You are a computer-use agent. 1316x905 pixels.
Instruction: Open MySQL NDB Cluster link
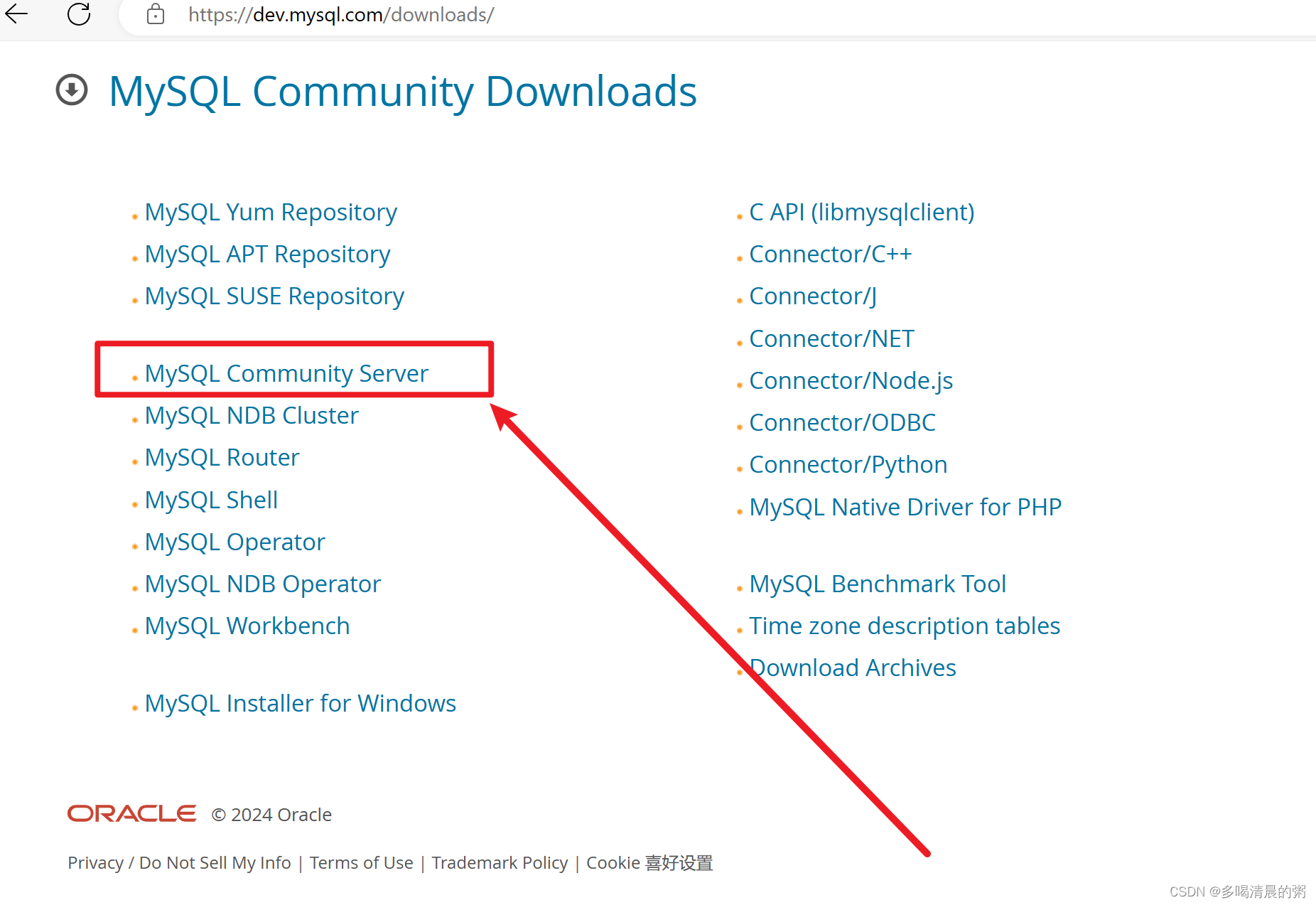tap(252, 416)
